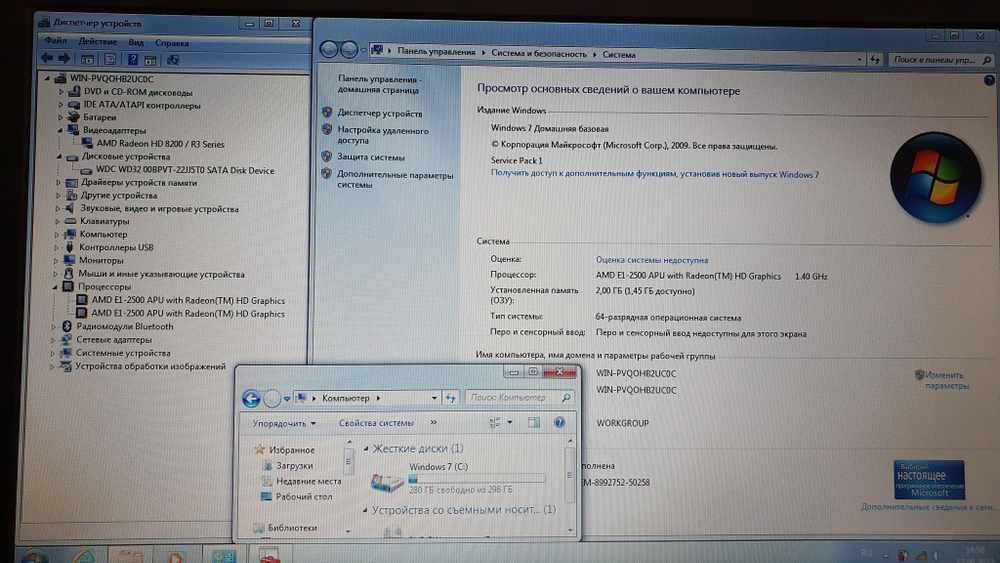Collapse Видеоадаптеры node

(60, 130)
